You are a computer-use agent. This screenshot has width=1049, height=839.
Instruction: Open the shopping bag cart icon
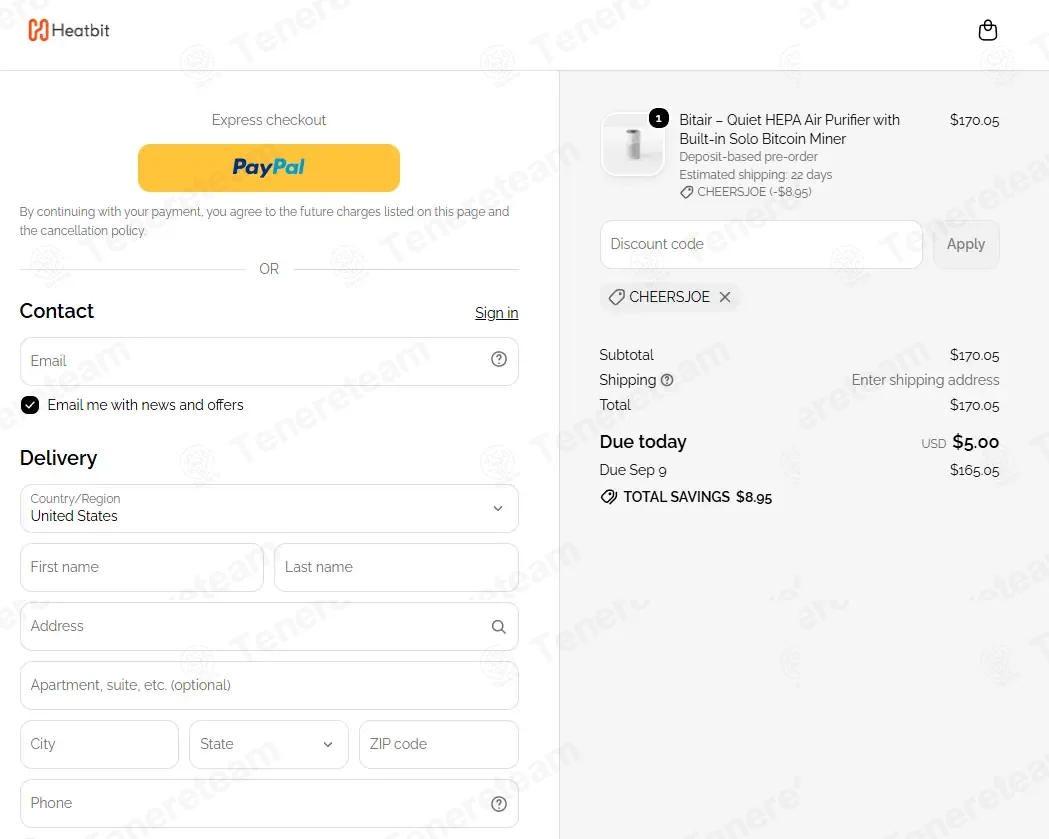click(987, 30)
